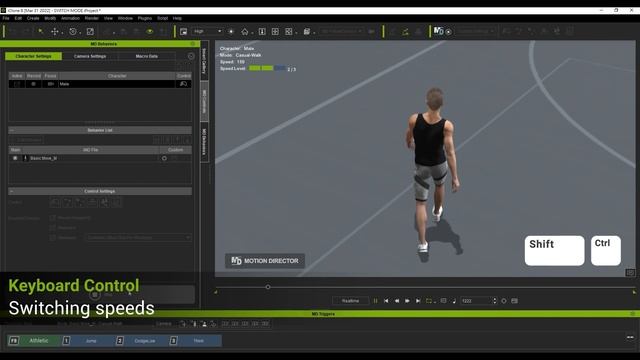Open the Help menu
Image resolution: width=640 pixels, height=360 pixels.
[x=177, y=18]
